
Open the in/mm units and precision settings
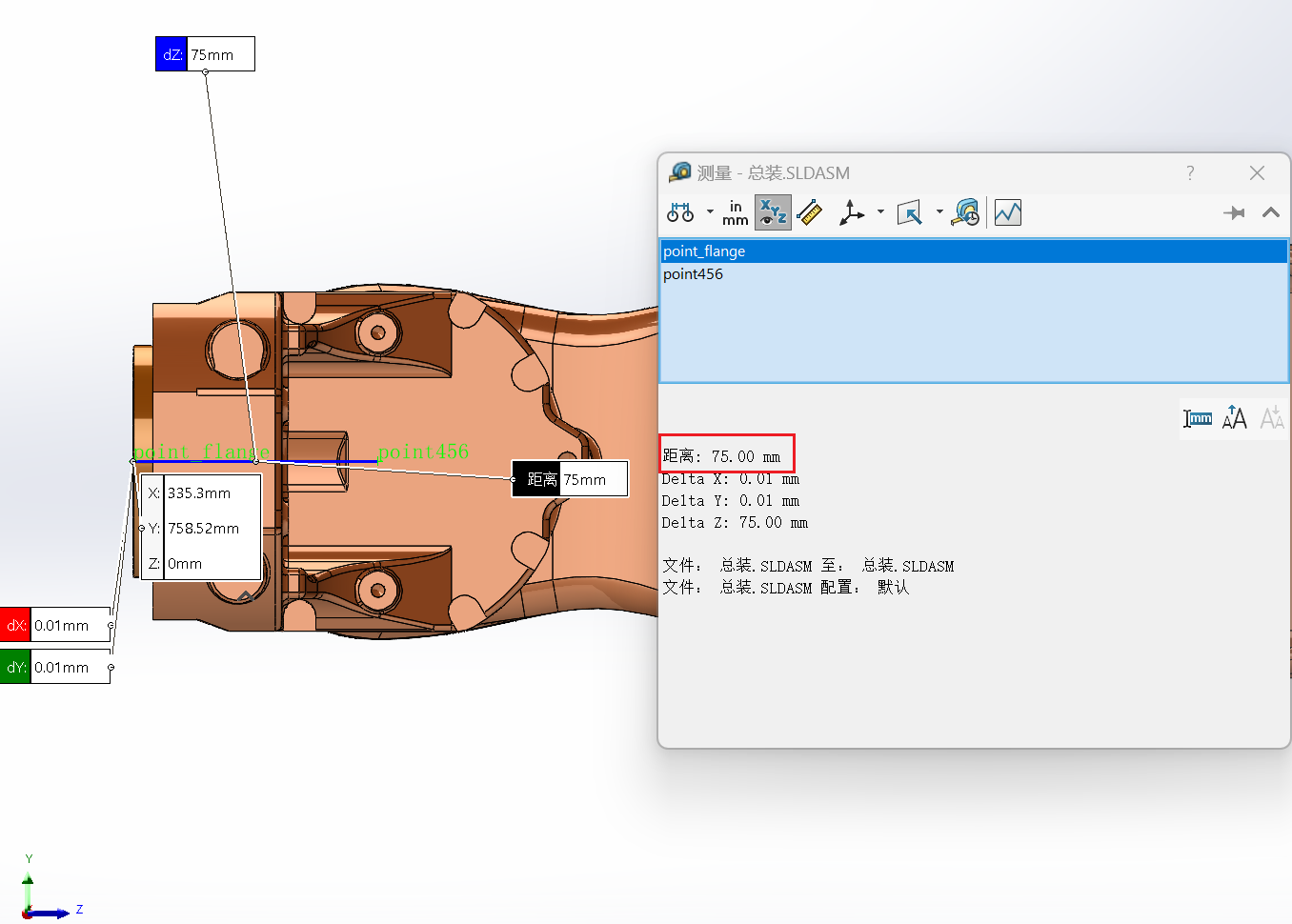tap(735, 212)
